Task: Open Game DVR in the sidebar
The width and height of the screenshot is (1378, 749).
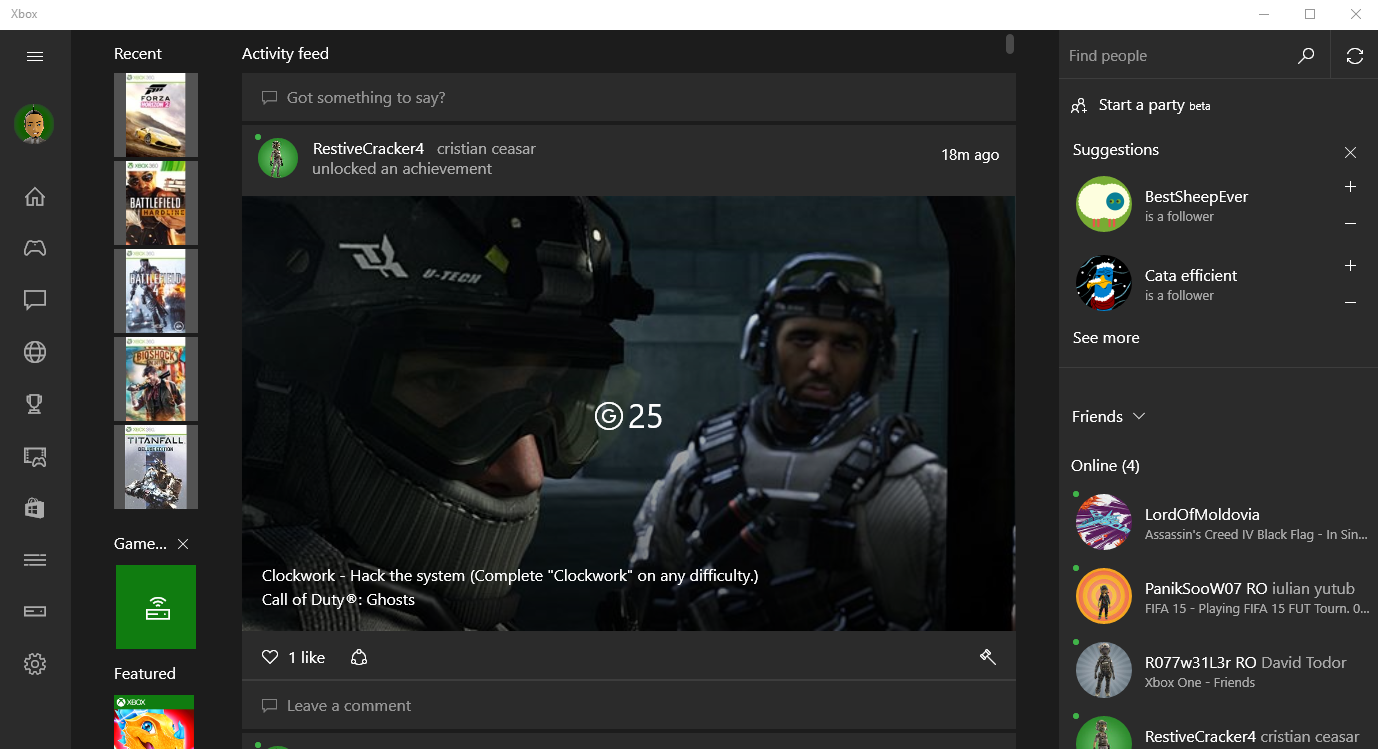Action: tap(35, 456)
